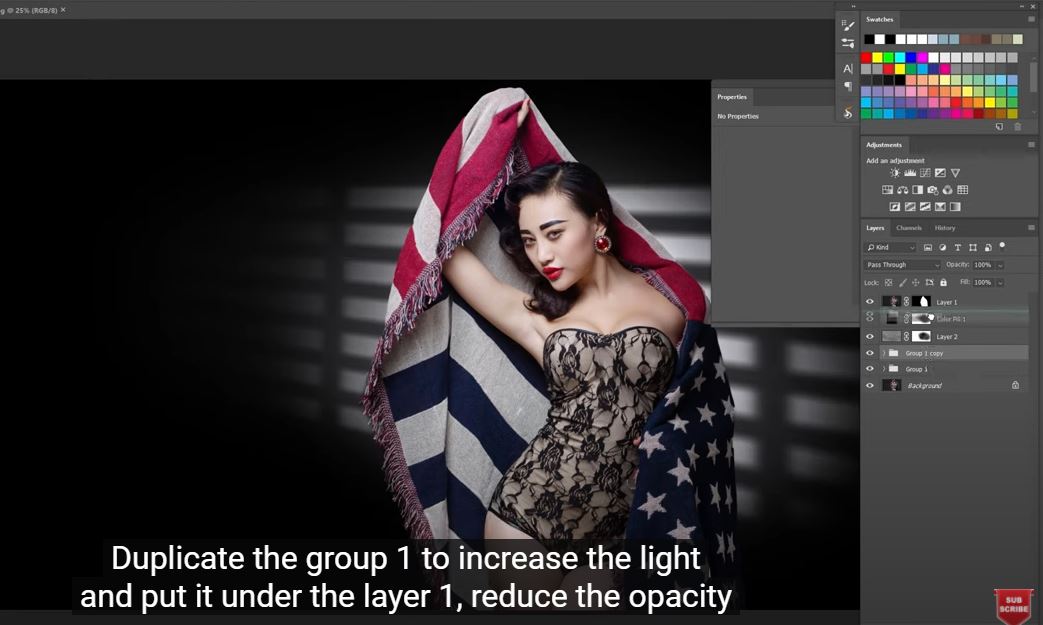Pick the yellow swatch beside red
The image size is (1043, 625).
877,58
